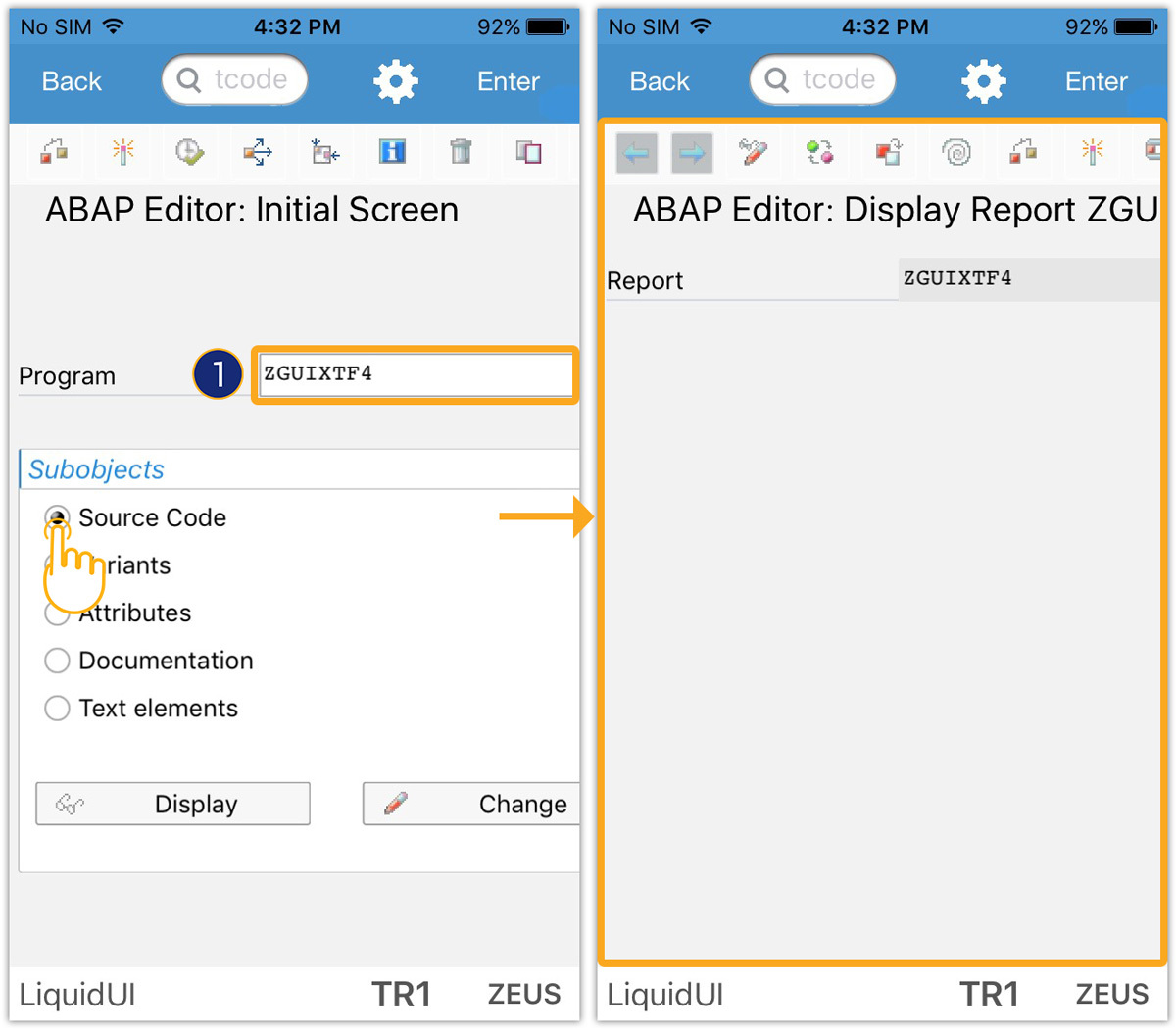The image size is (1176, 1030).
Task: Go to previous object with left arrow
Action: click(x=637, y=154)
